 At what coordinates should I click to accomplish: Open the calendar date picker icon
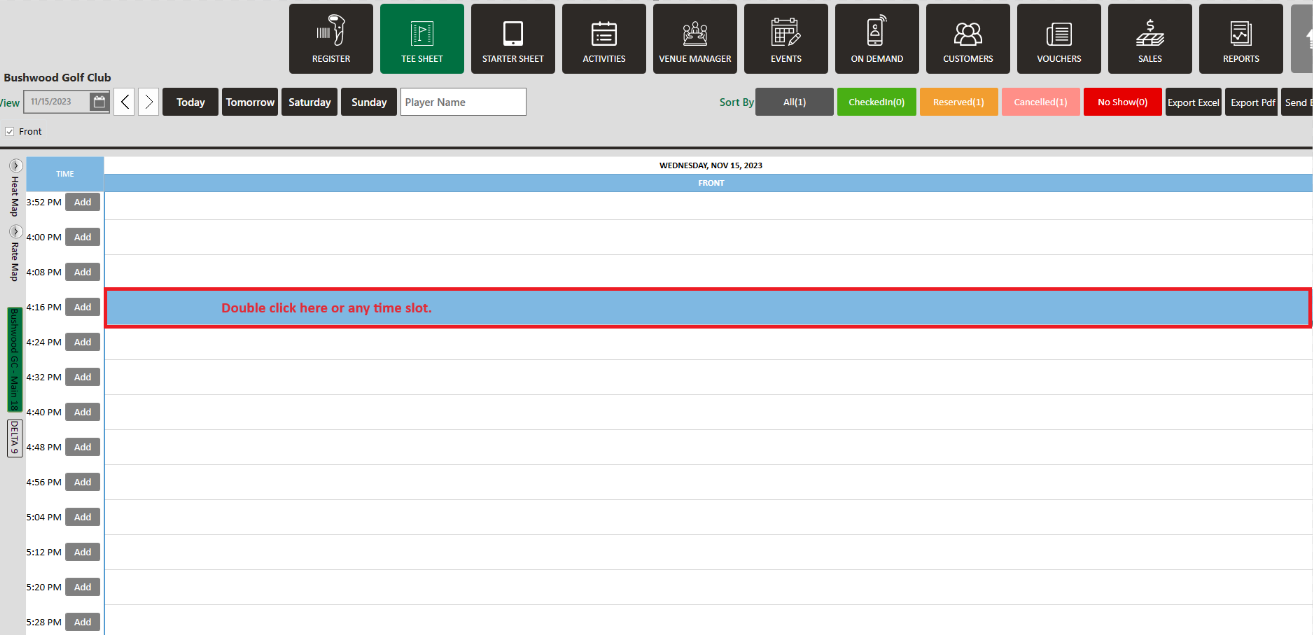point(99,102)
